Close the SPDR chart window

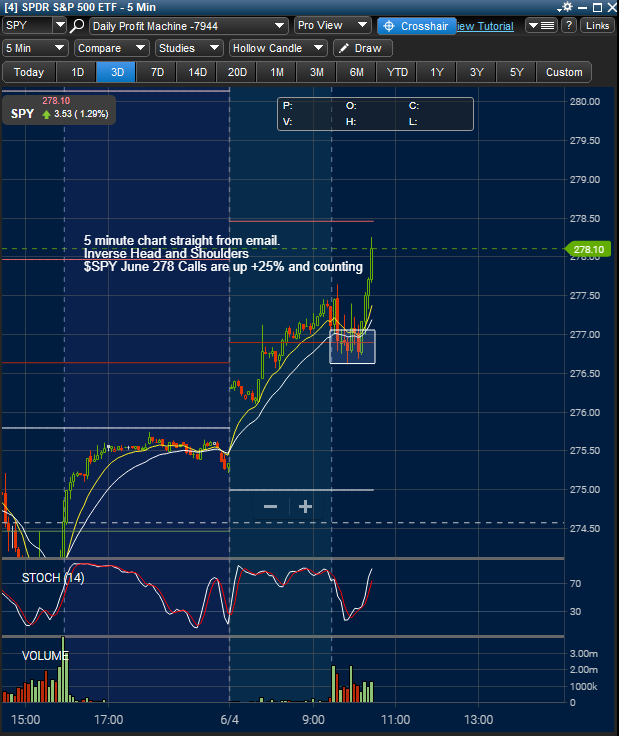612,8
